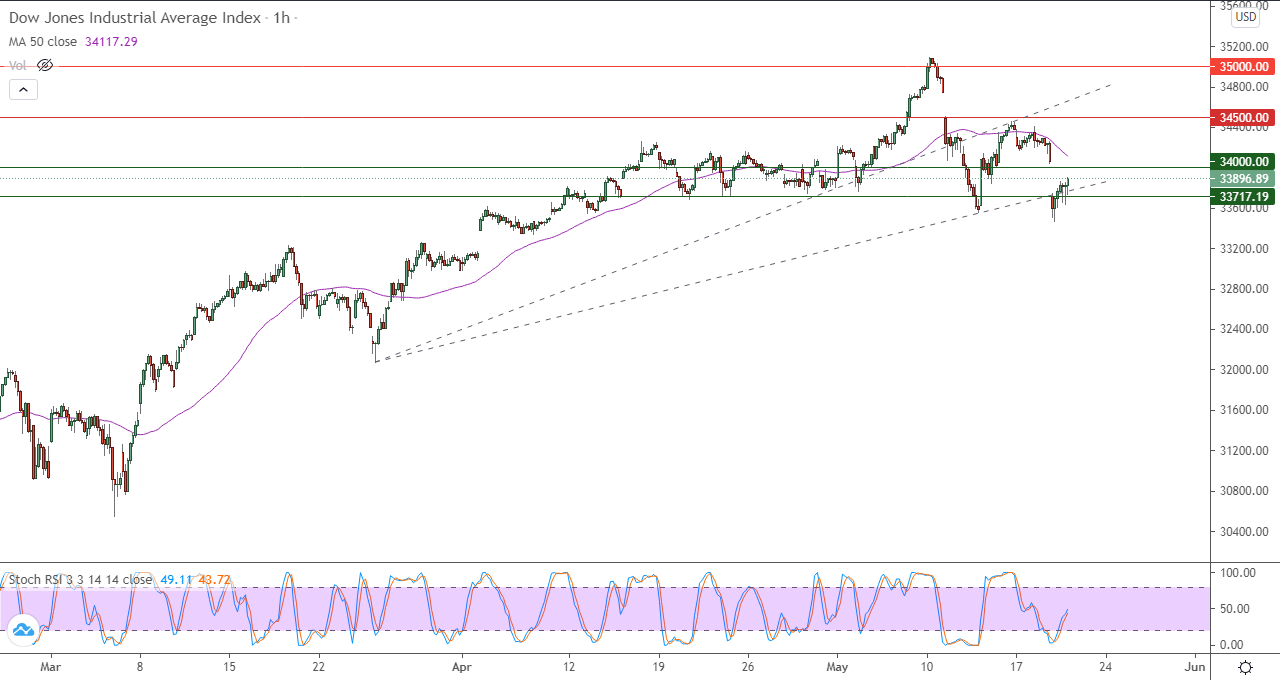This screenshot has height=680, width=1280.
Task: Click the 35200.00 price axis tick
Action: pyautogui.click(x=1243, y=46)
